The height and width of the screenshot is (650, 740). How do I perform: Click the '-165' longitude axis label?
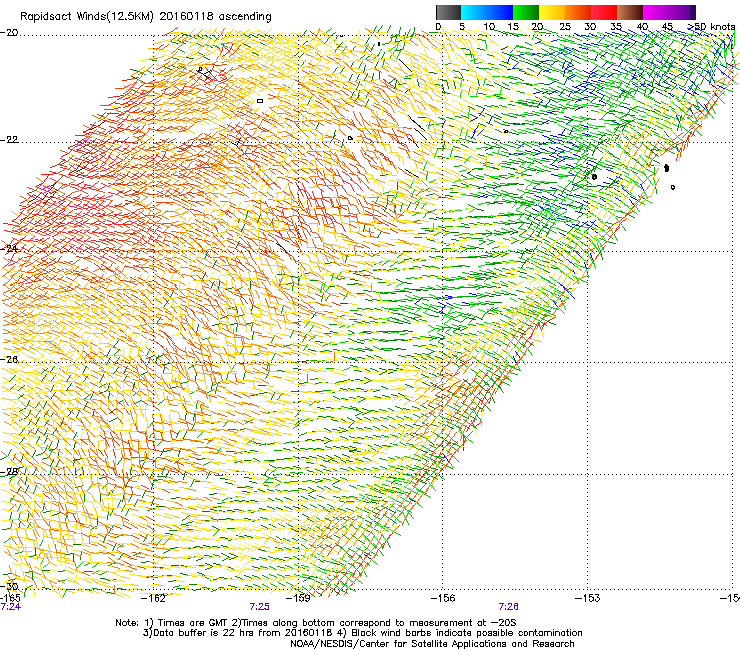10,598
